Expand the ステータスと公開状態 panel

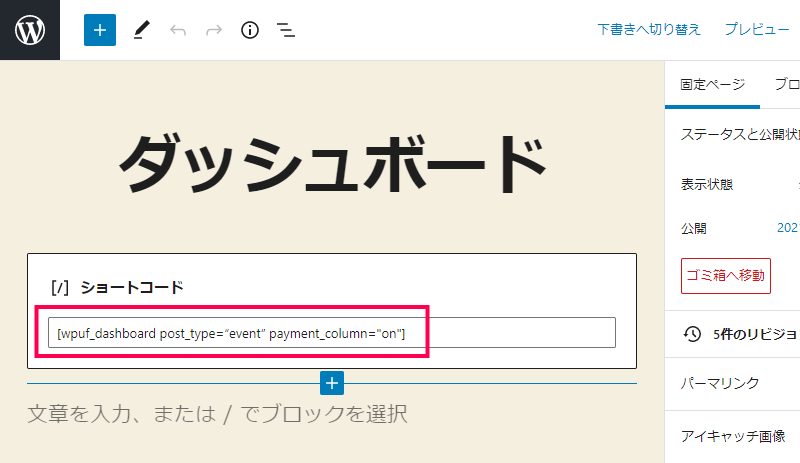733,134
